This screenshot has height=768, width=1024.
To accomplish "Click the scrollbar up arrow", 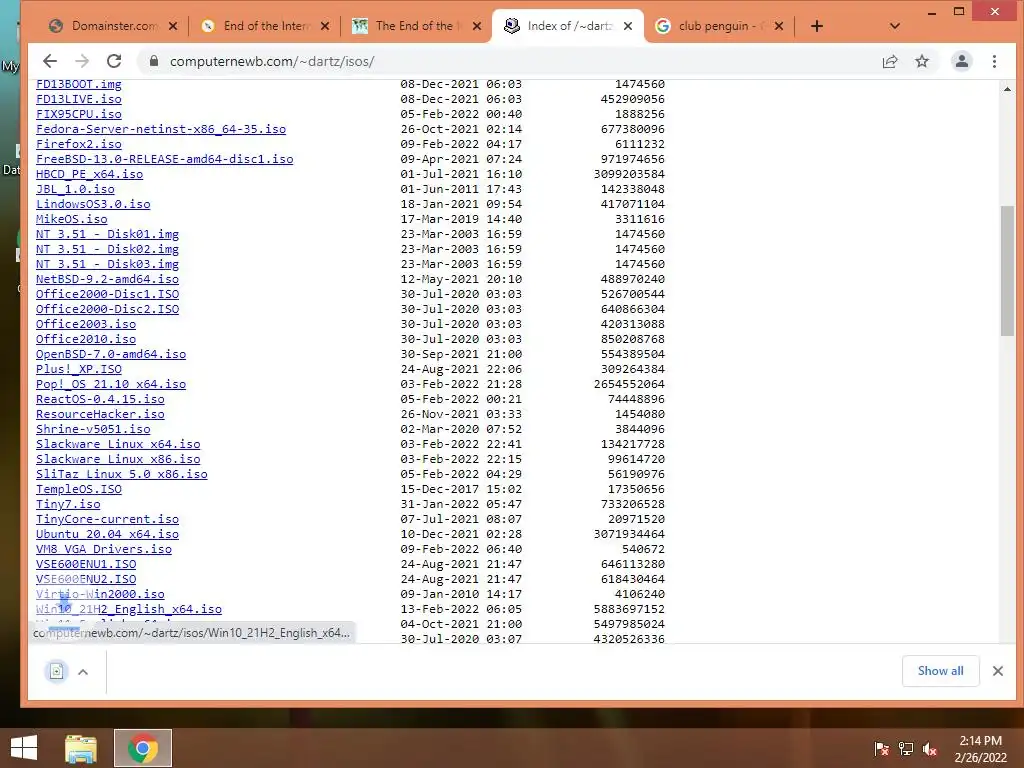I will click(1006, 89).
